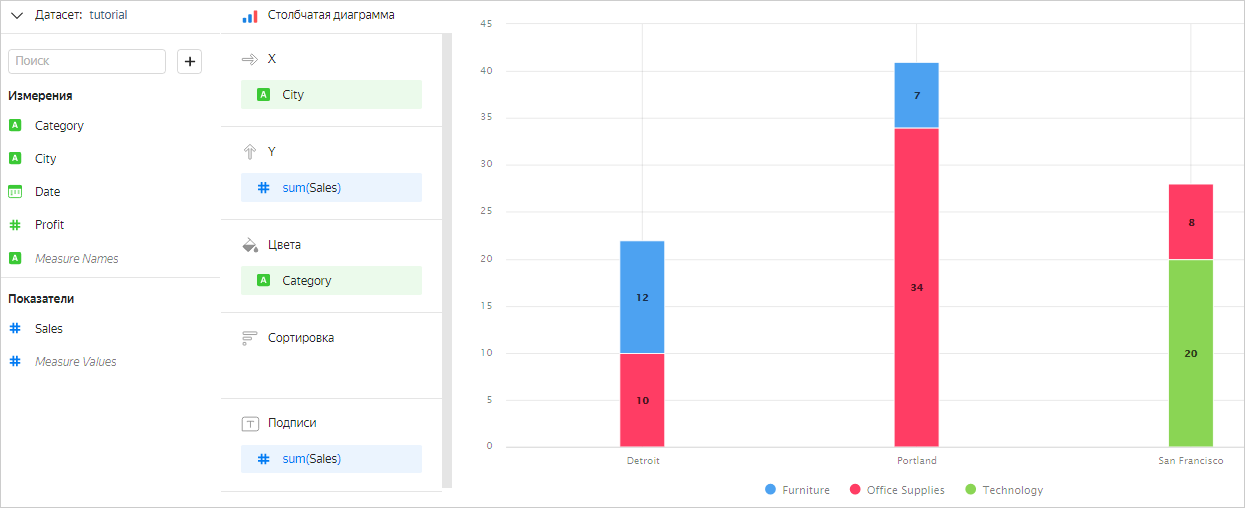This screenshot has height=508, width=1245.
Task: Collapse the tutorial dataset chevron
Action: 17,15
